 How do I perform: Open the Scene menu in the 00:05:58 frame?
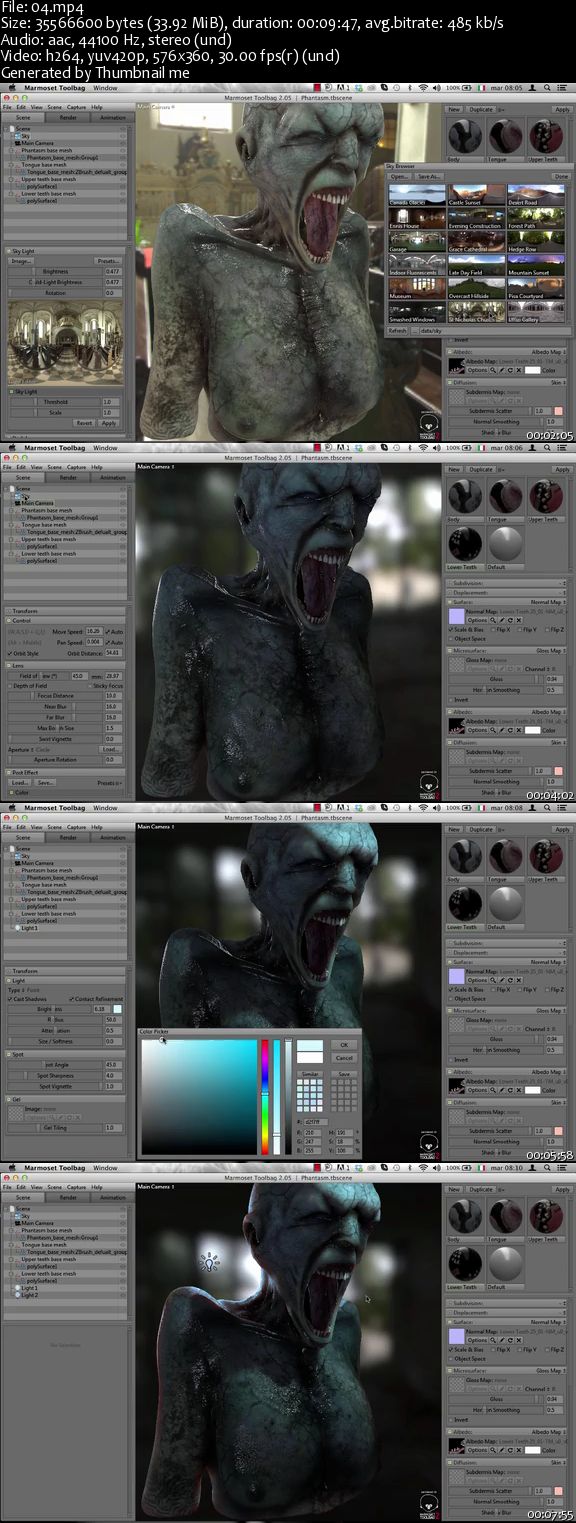(x=54, y=827)
